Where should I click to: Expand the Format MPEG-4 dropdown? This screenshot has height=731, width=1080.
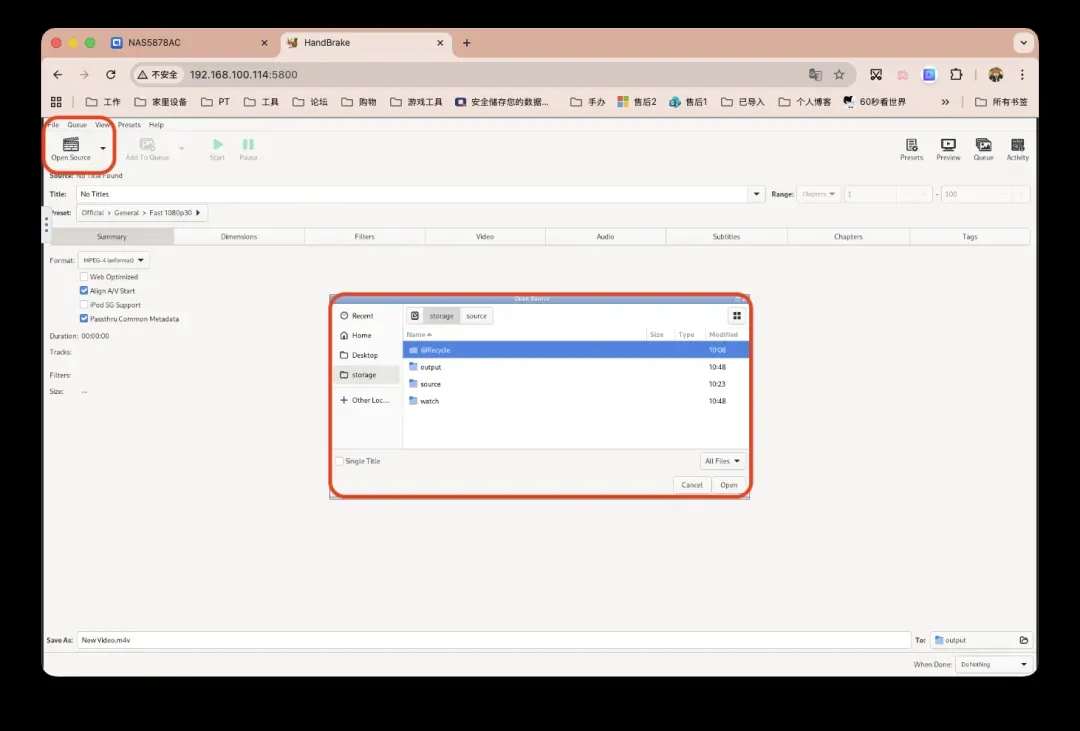pyautogui.click(x=114, y=260)
